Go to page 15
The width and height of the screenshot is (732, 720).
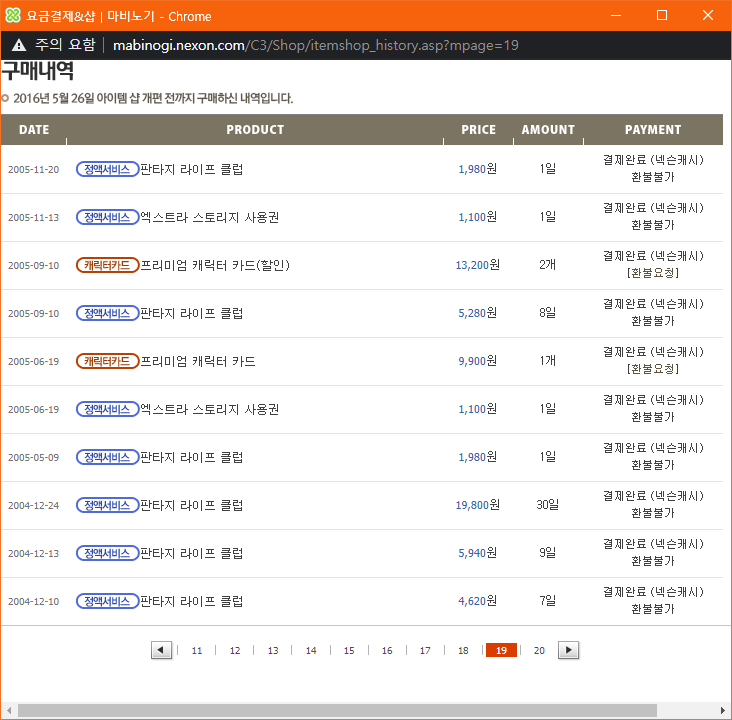[349, 650]
